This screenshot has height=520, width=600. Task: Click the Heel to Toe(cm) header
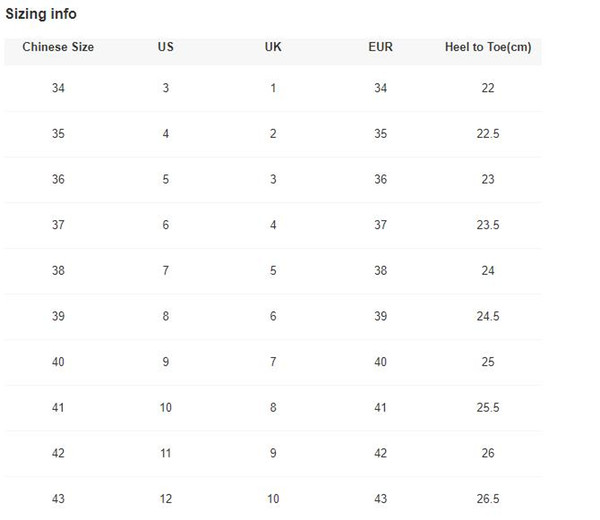click(488, 47)
